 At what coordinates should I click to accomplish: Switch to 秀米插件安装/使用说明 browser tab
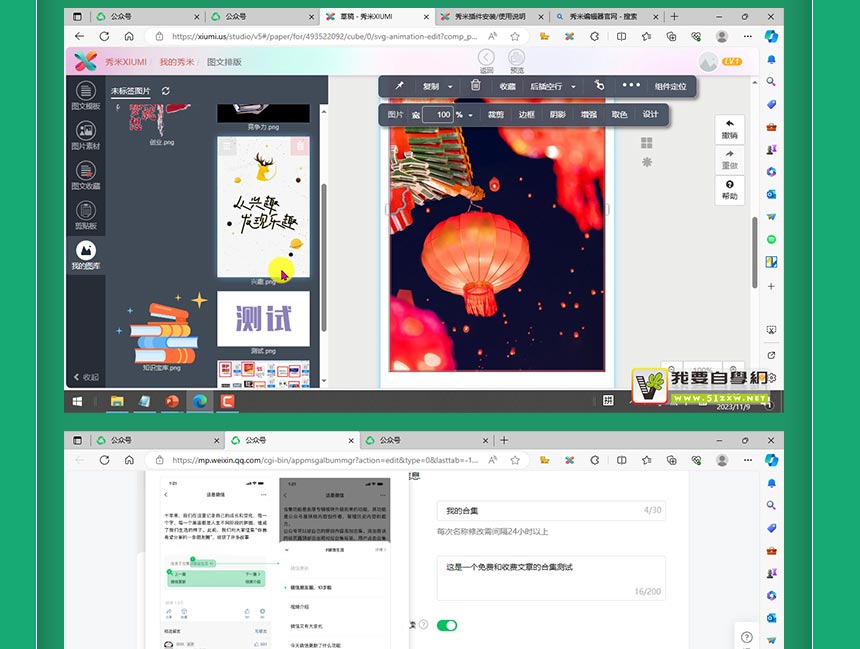pyautogui.click(x=490, y=17)
